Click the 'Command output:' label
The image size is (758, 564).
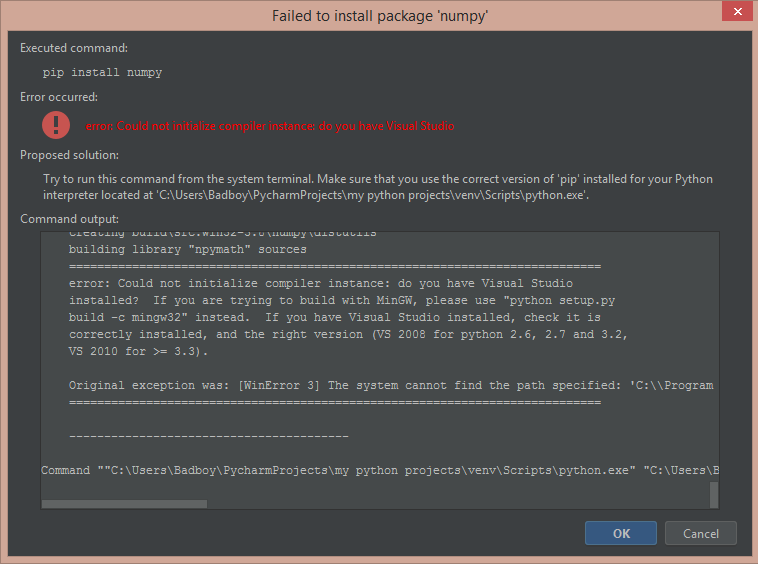pos(69,219)
